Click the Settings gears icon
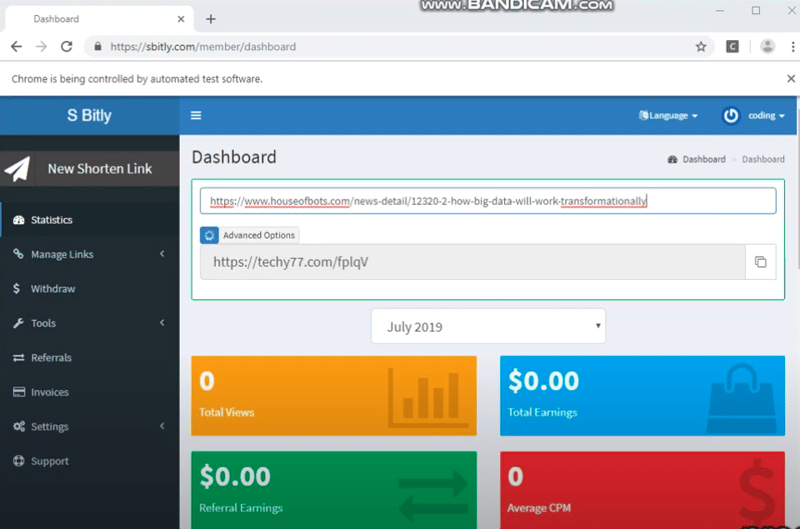This screenshot has height=529, width=800. [19, 426]
